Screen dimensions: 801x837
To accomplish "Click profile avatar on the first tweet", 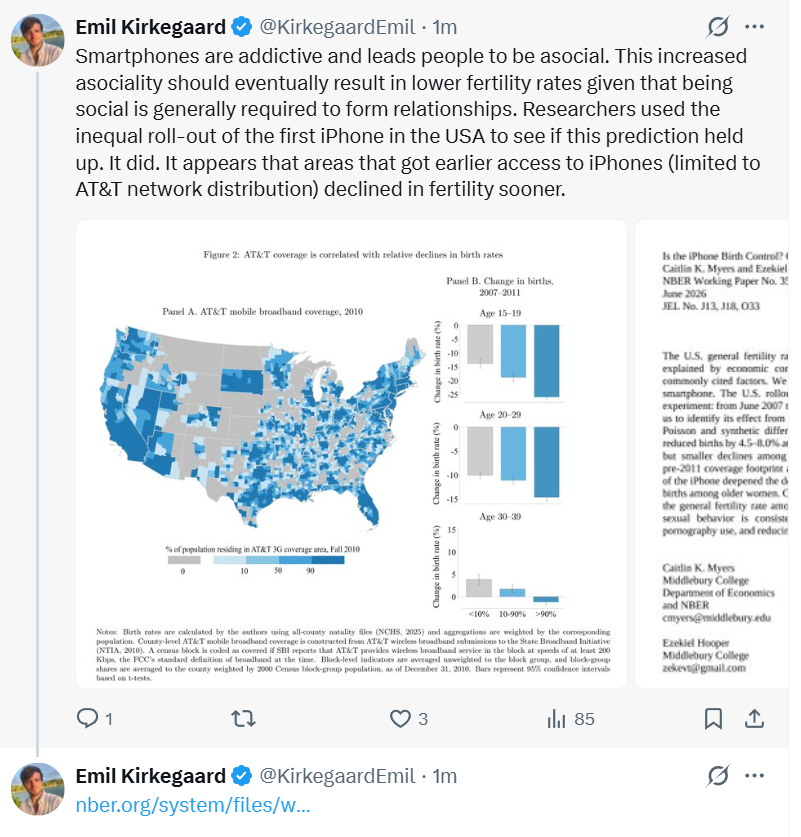I will pos(37,40).
